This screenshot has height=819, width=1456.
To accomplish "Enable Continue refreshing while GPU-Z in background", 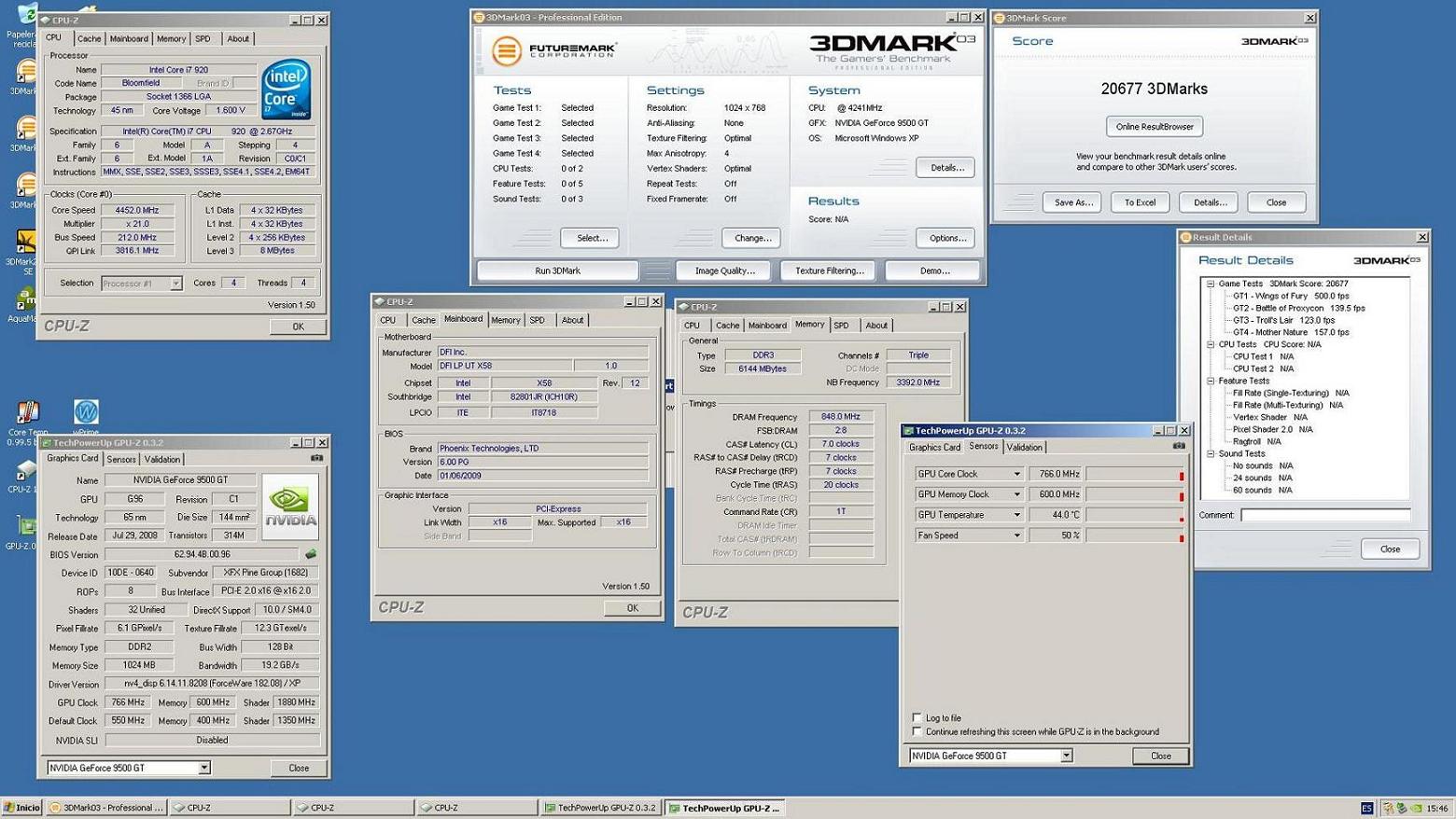I will (x=917, y=731).
